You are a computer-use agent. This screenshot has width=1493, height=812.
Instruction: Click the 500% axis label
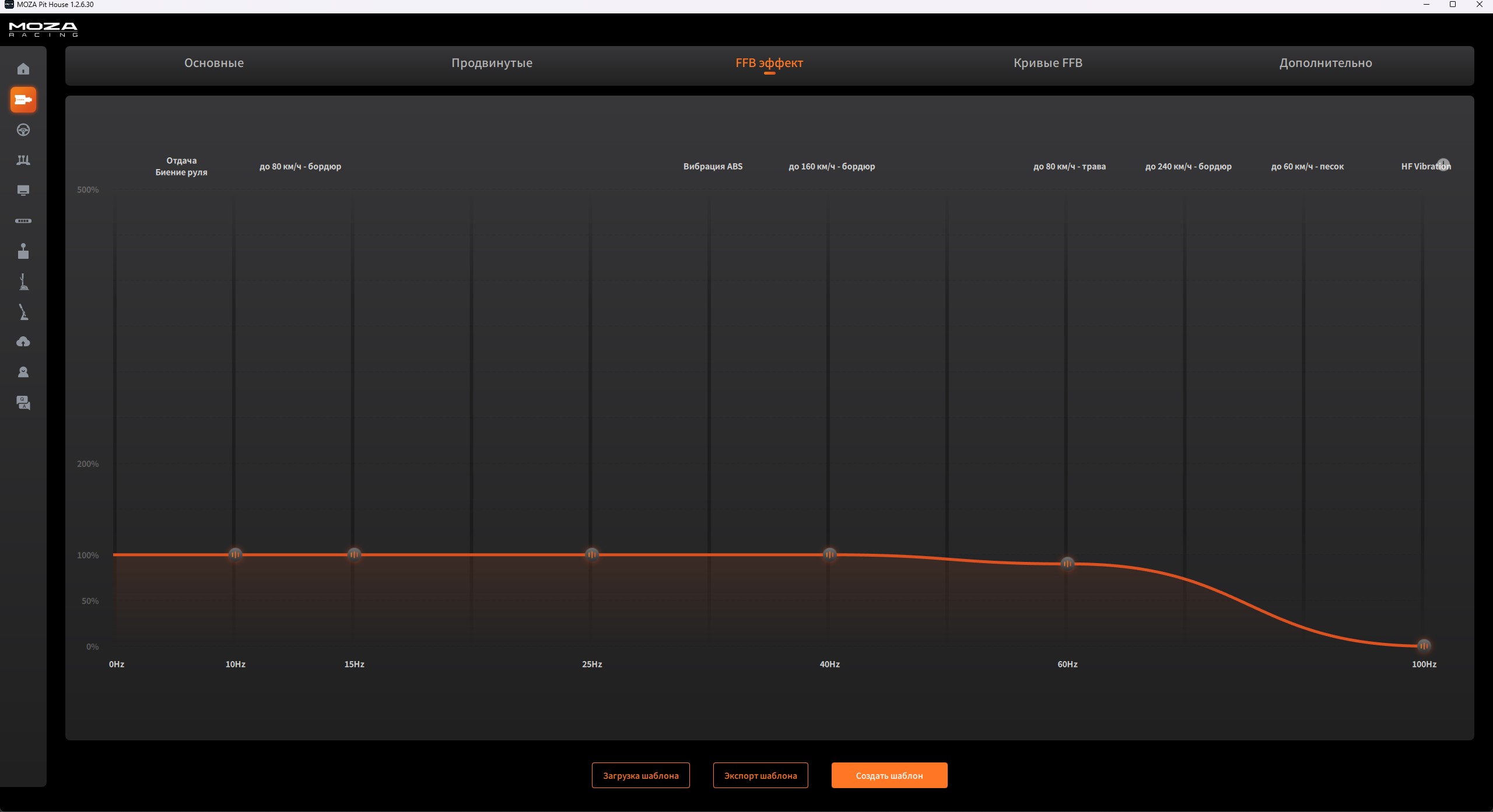point(88,190)
